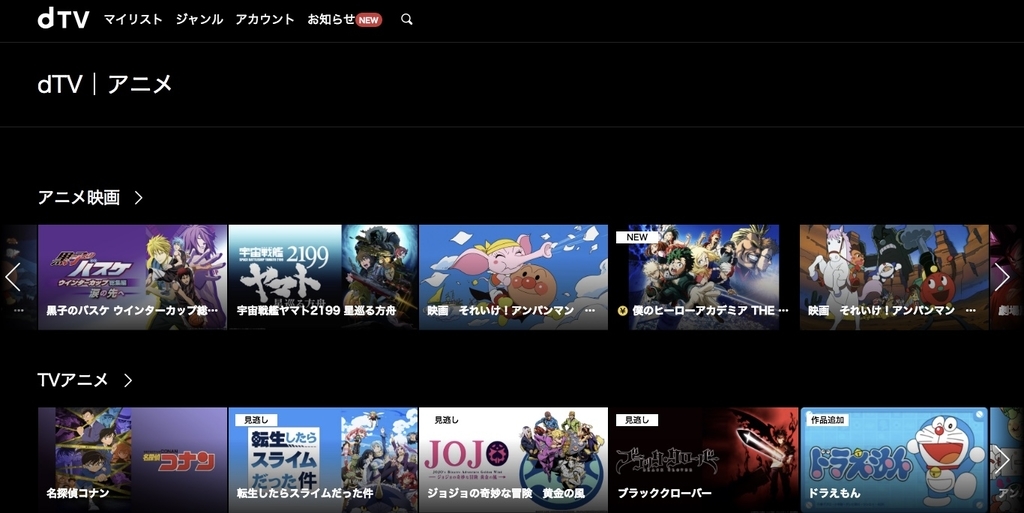Viewport: 1024px width, 513px height.
Task: Open the ドラえもん series thumbnail
Action: (x=894, y=459)
